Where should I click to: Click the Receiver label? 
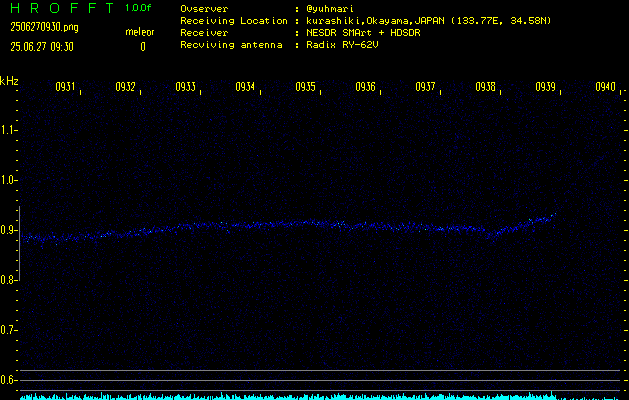click(x=204, y=32)
